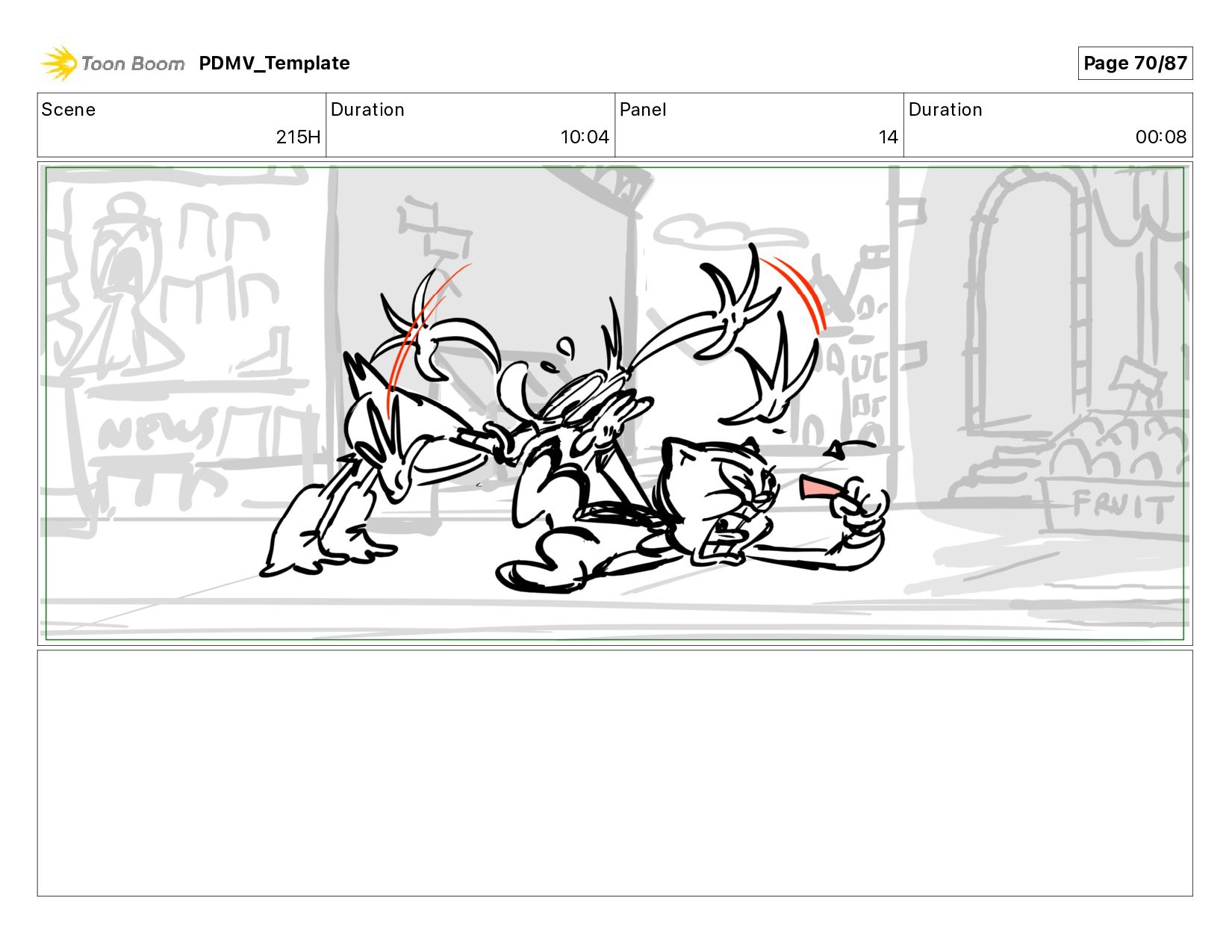
Task: Click the Scene label
Action: pos(68,110)
